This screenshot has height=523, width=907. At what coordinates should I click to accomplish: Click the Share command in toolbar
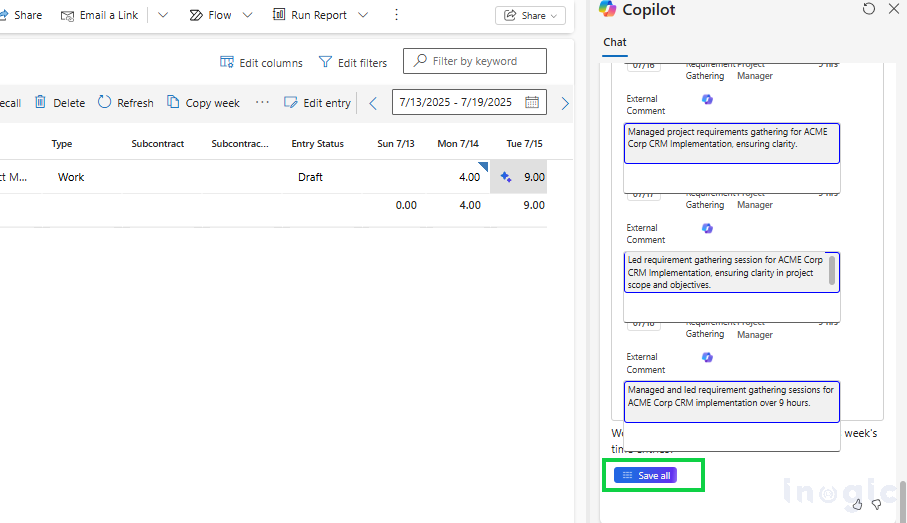coord(21,15)
